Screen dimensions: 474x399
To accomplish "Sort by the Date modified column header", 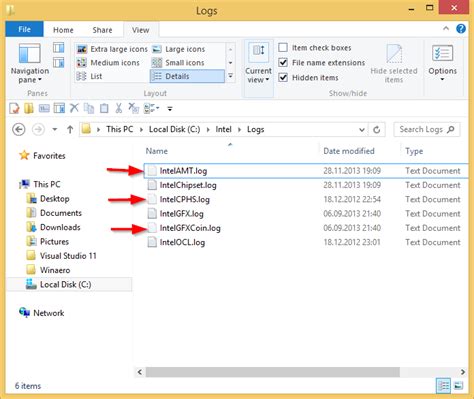I will pyautogui.click(x=349, y=151).
